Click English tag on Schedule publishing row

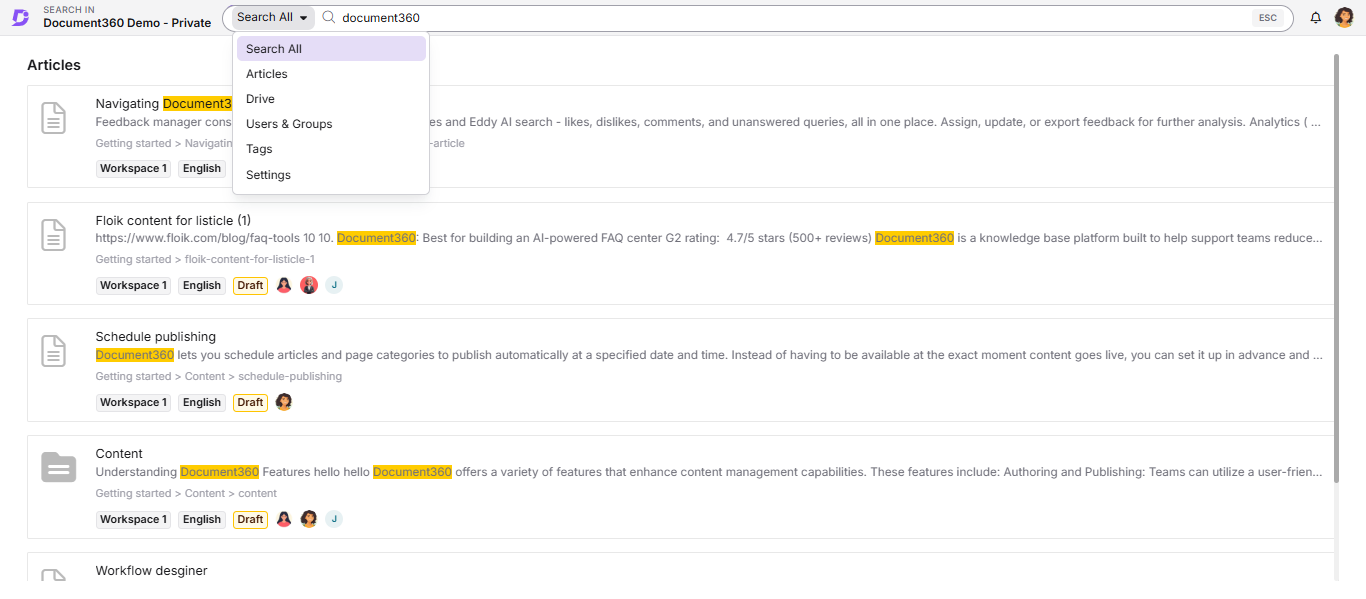202,402
